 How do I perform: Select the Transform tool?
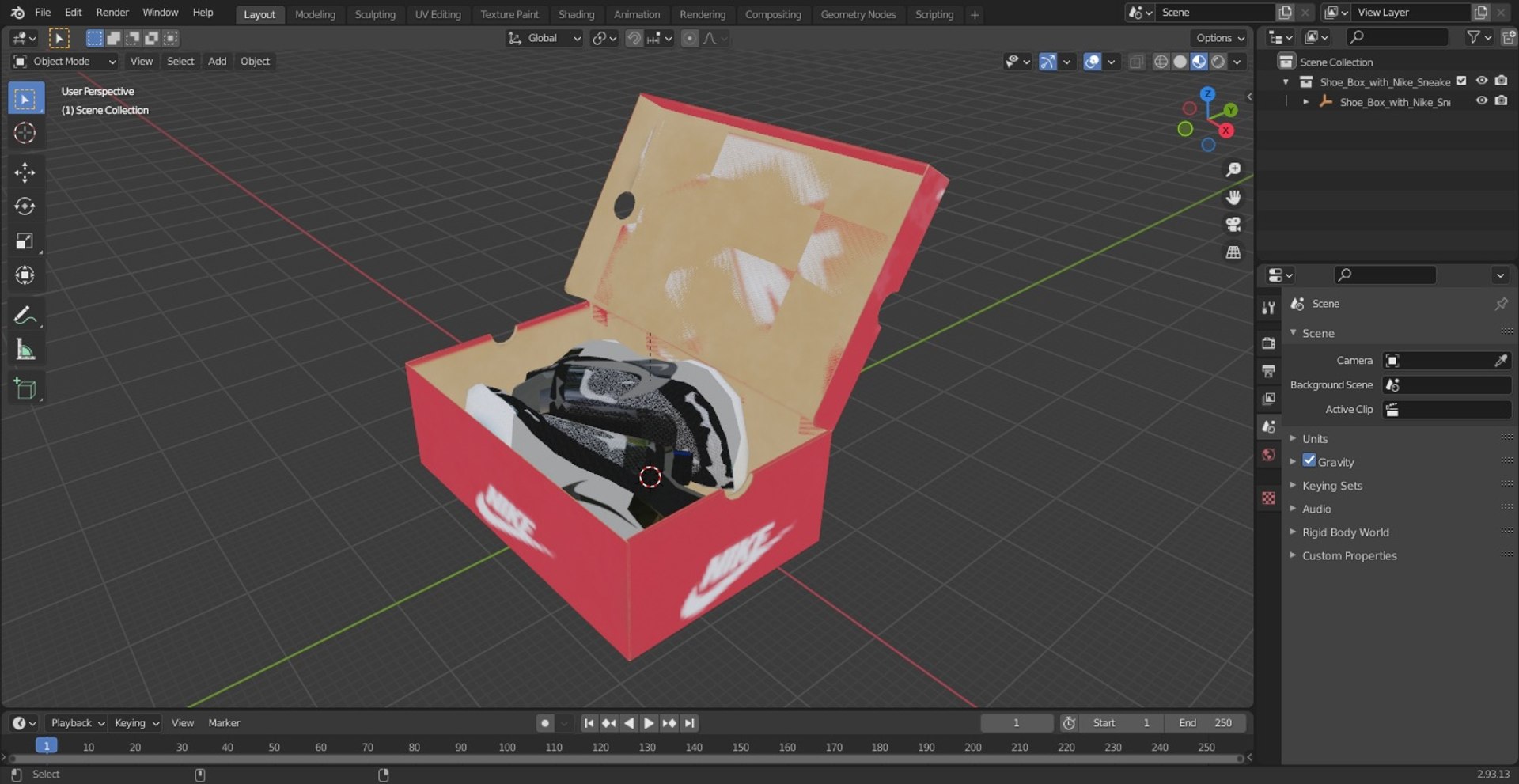point(25,275)
